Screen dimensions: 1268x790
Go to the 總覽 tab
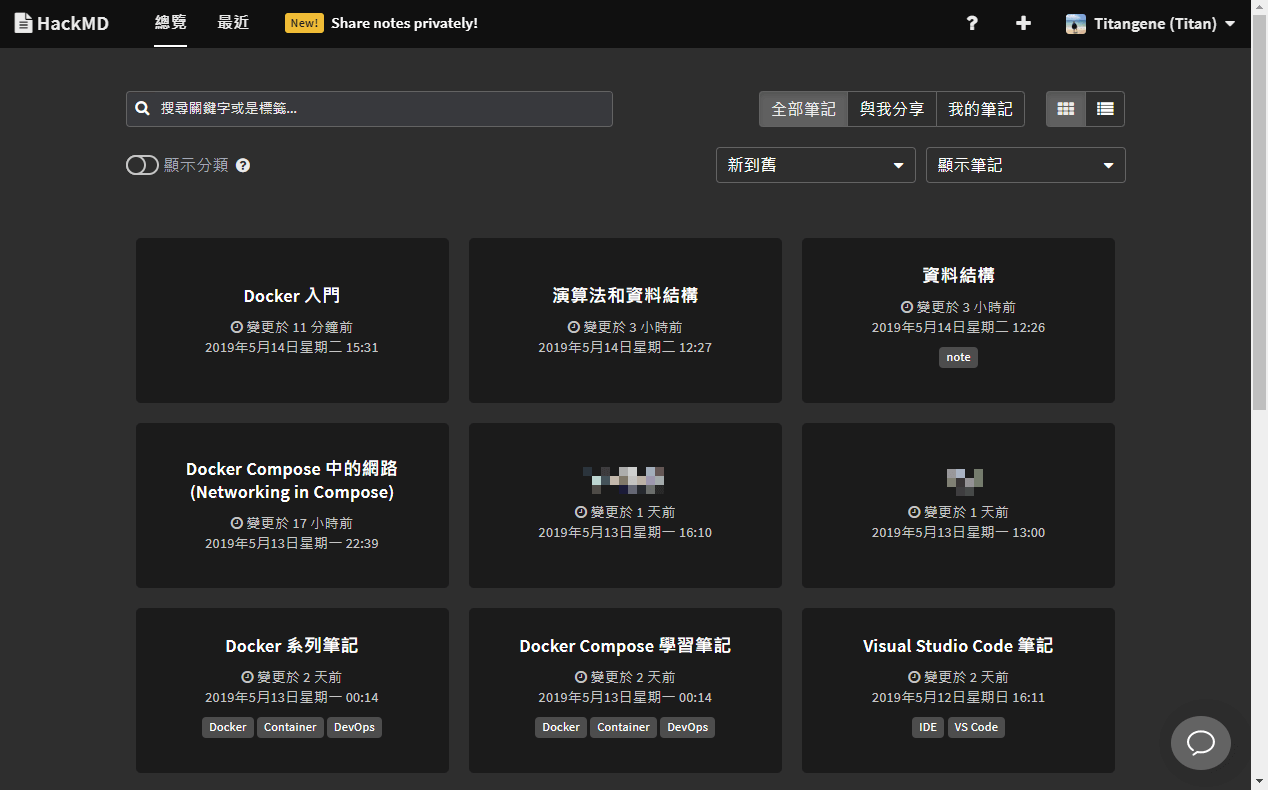[x=170, y=23]
